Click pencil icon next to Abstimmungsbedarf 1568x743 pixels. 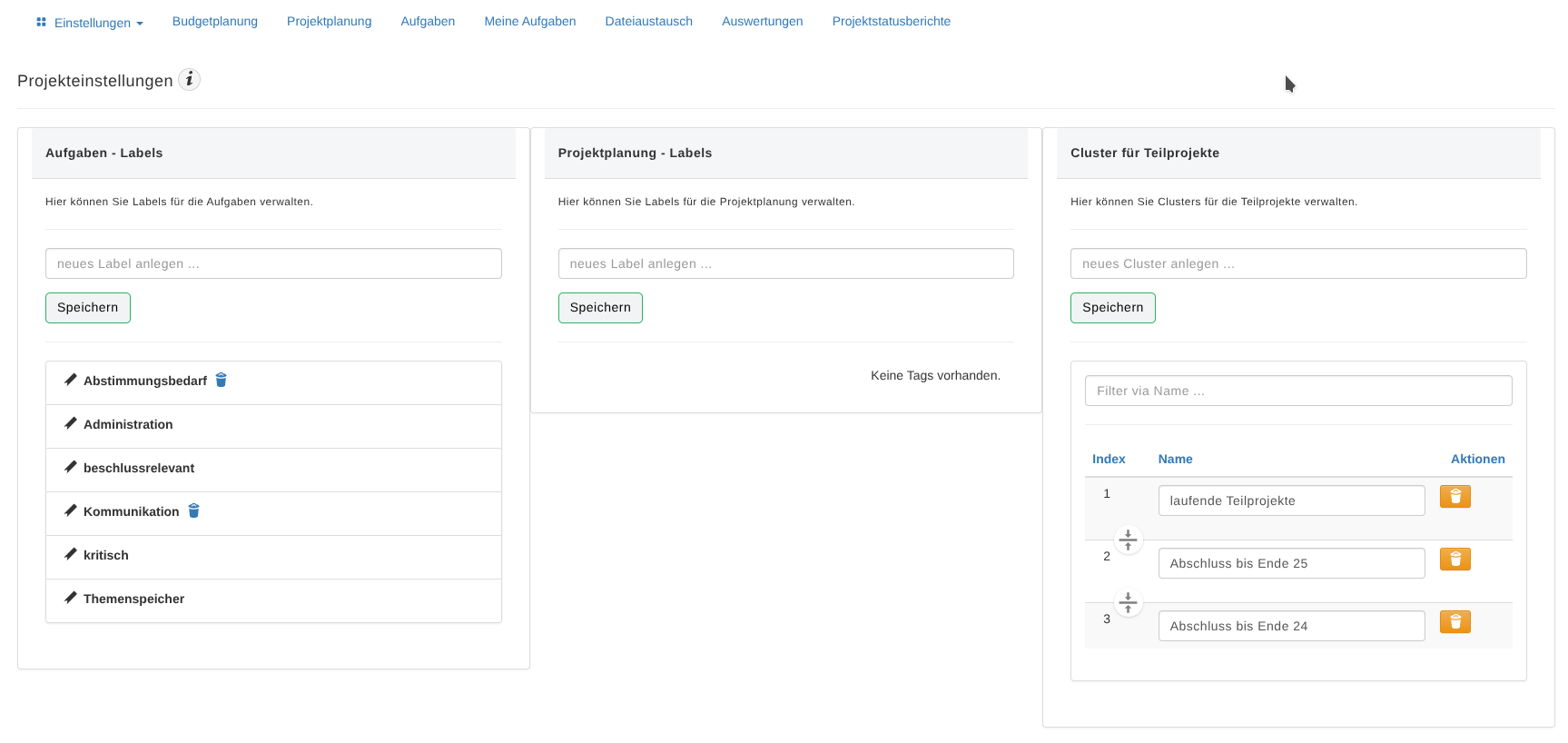(71, 380)
